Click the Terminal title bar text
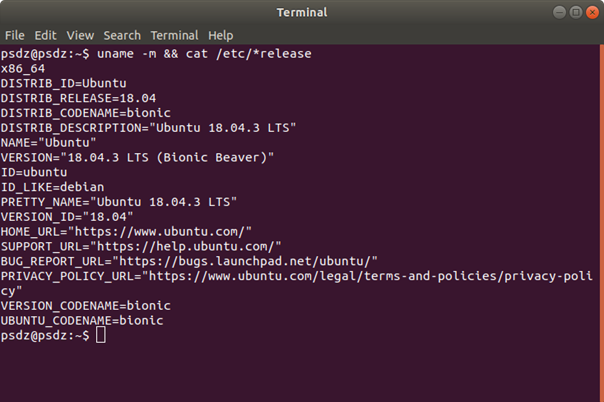The image size is (604, 402). pos(302,12)
